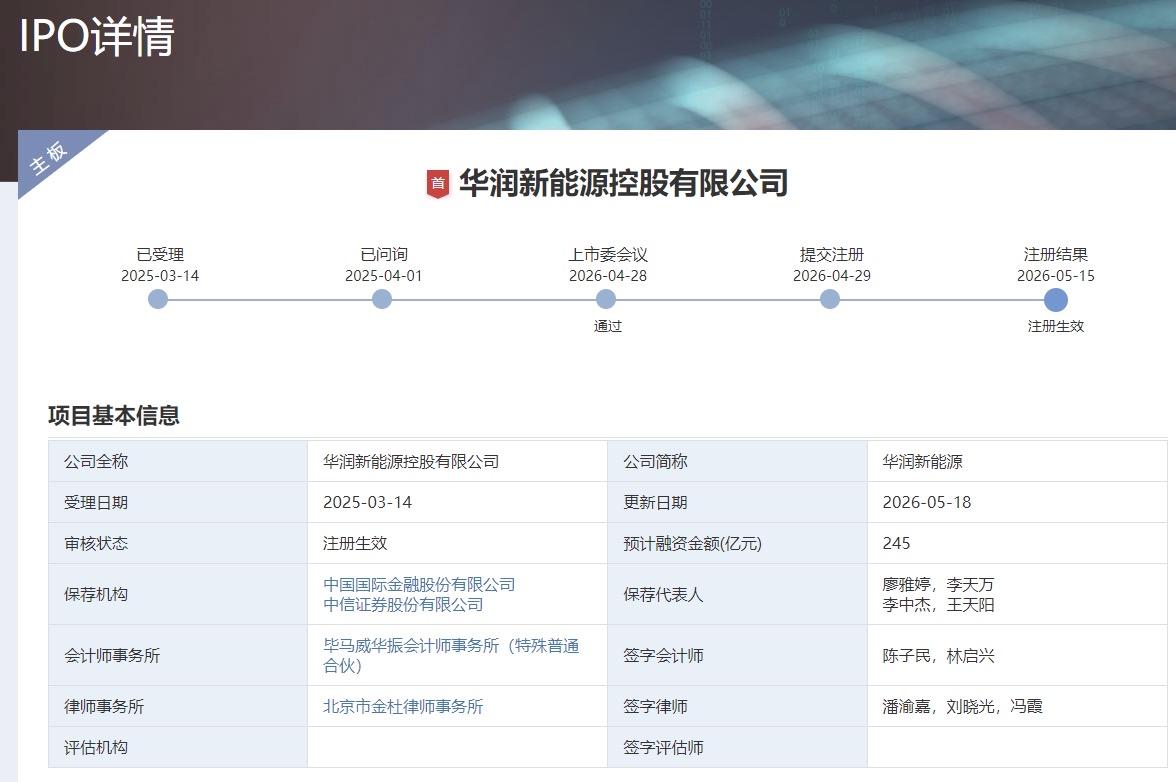Click the names 廖雅婷，李天万
The image size is (1176, 782).
(x=938, y=584)
